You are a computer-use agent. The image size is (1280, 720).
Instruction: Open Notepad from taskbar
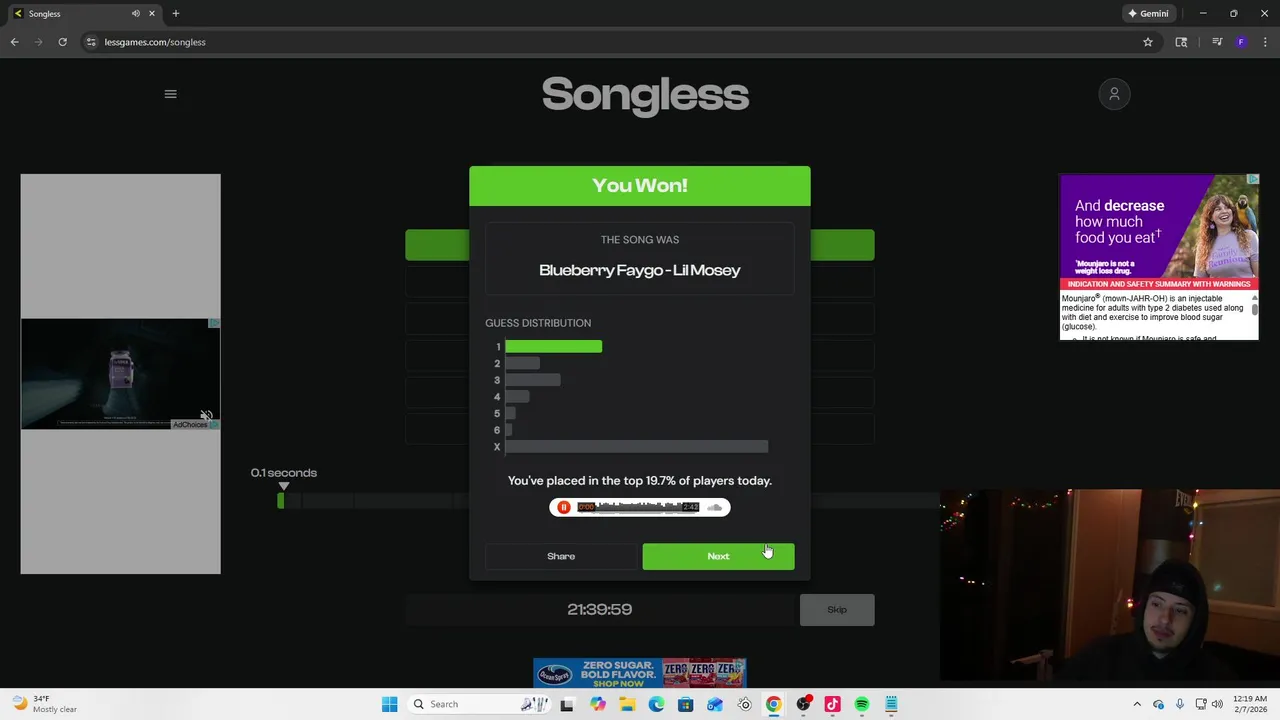point(891,704)
